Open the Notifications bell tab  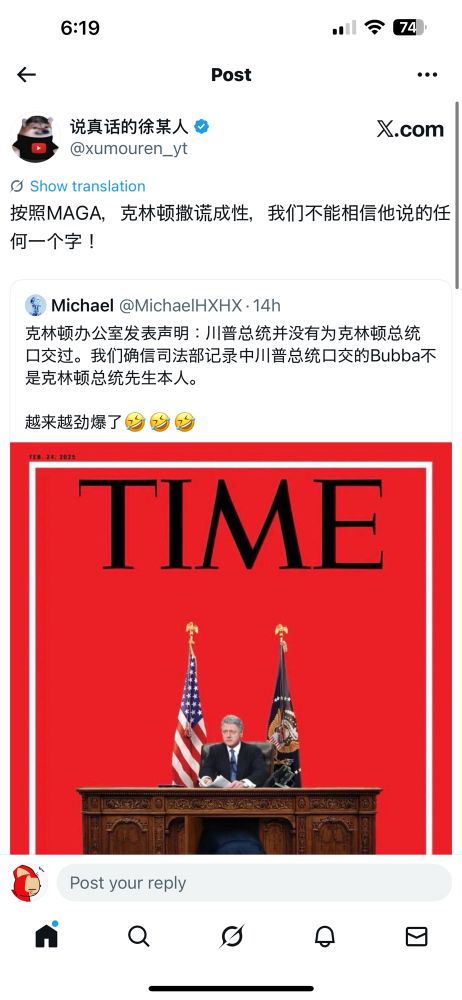point(324,936)
